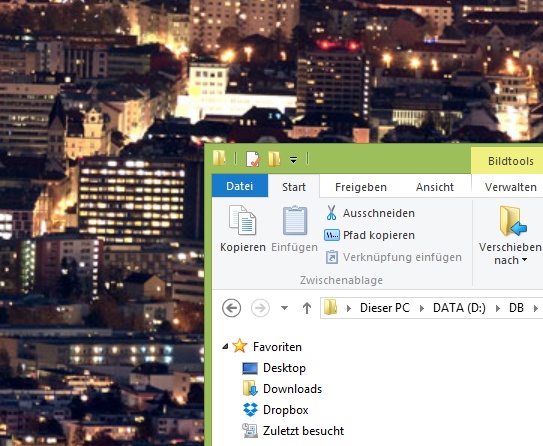The height and width of the screenshot is (446, 543).
Task: Click the Kopieren (copy) icon in ribbon
Action: (242, 220)
